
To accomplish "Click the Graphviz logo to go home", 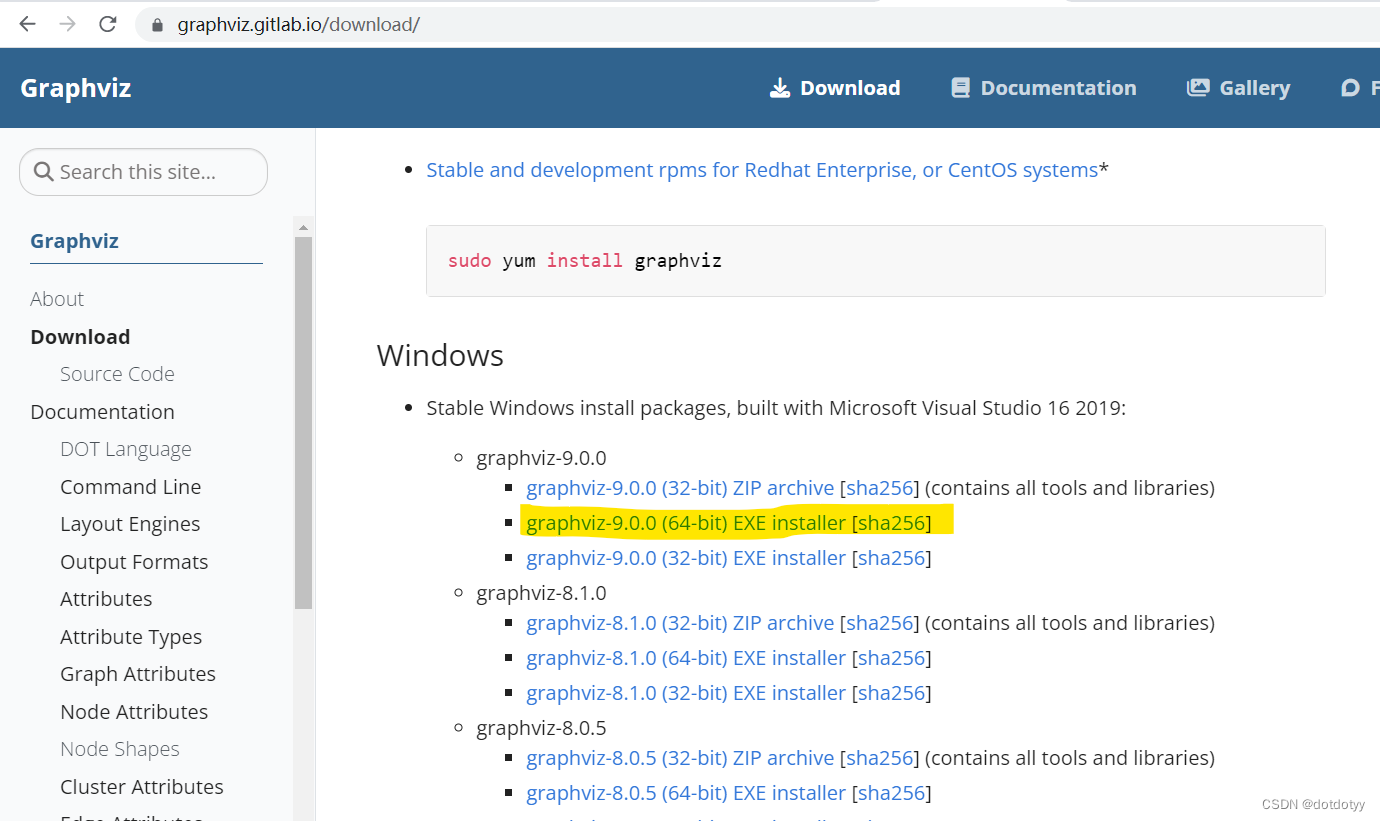I will click(75, 87).
